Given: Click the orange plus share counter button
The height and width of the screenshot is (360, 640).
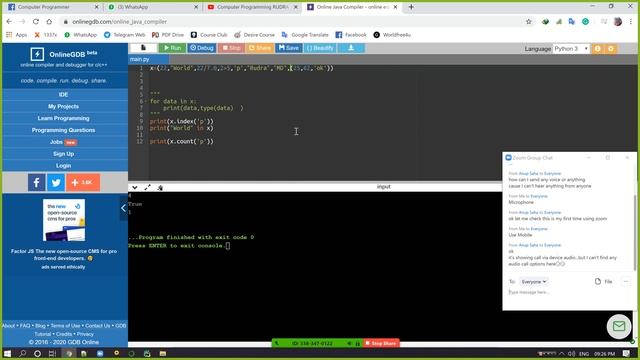Looking at the screenshot, I should tap(83, 182).
